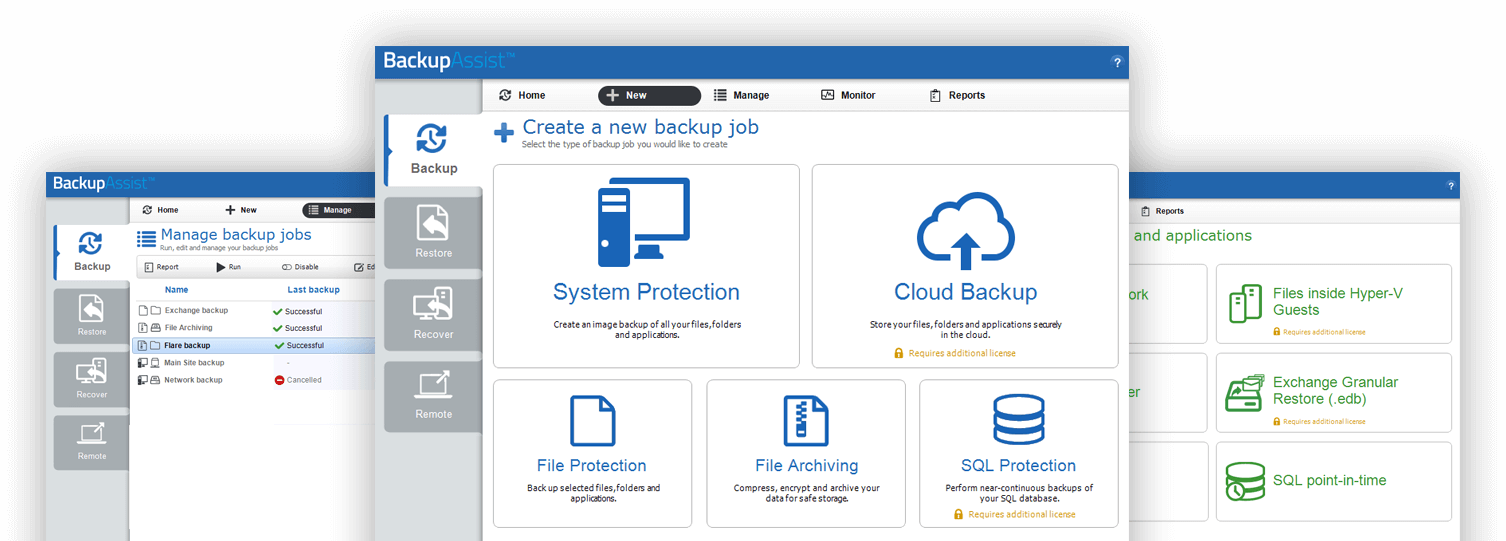This screenshot has width=1506, height=541.
Task: Click the File Protection card title
Action: tap(592, 465)
